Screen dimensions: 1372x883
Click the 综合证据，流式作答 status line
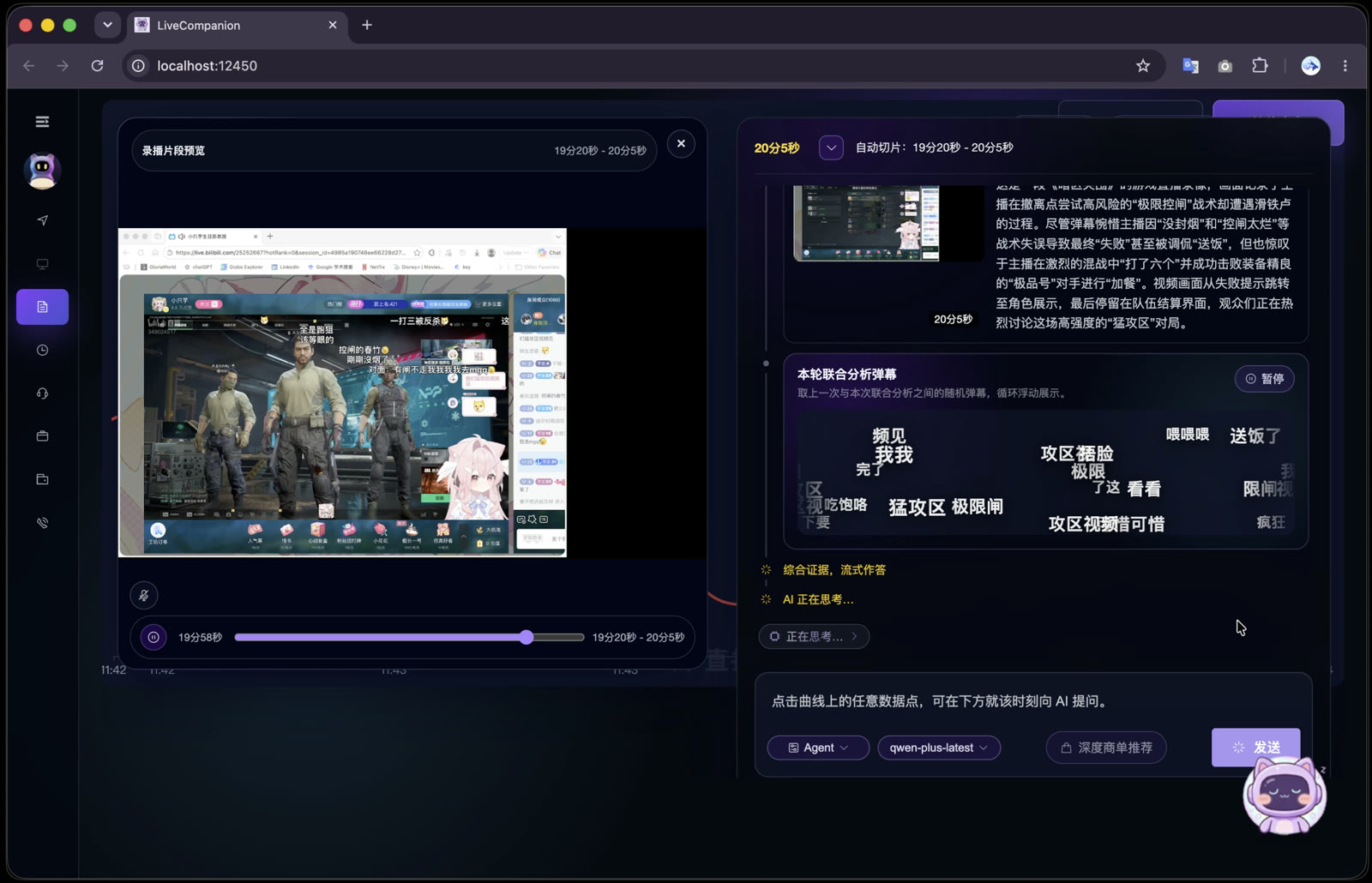point(834,569)
